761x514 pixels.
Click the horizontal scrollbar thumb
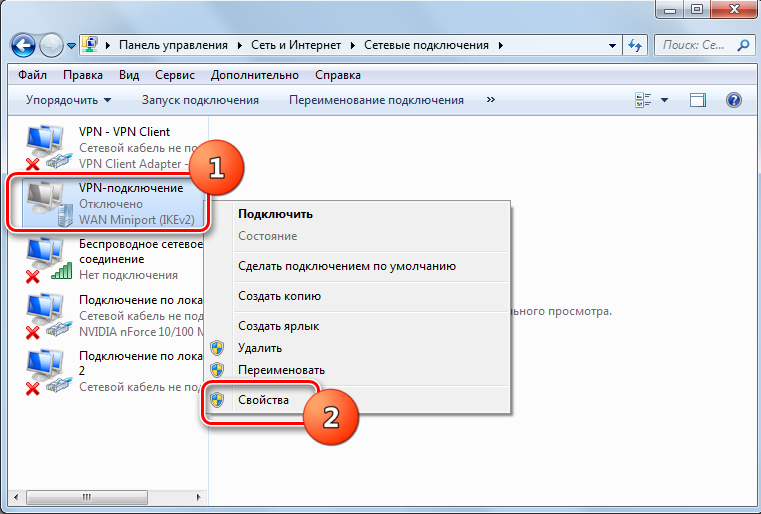(87, 497)
